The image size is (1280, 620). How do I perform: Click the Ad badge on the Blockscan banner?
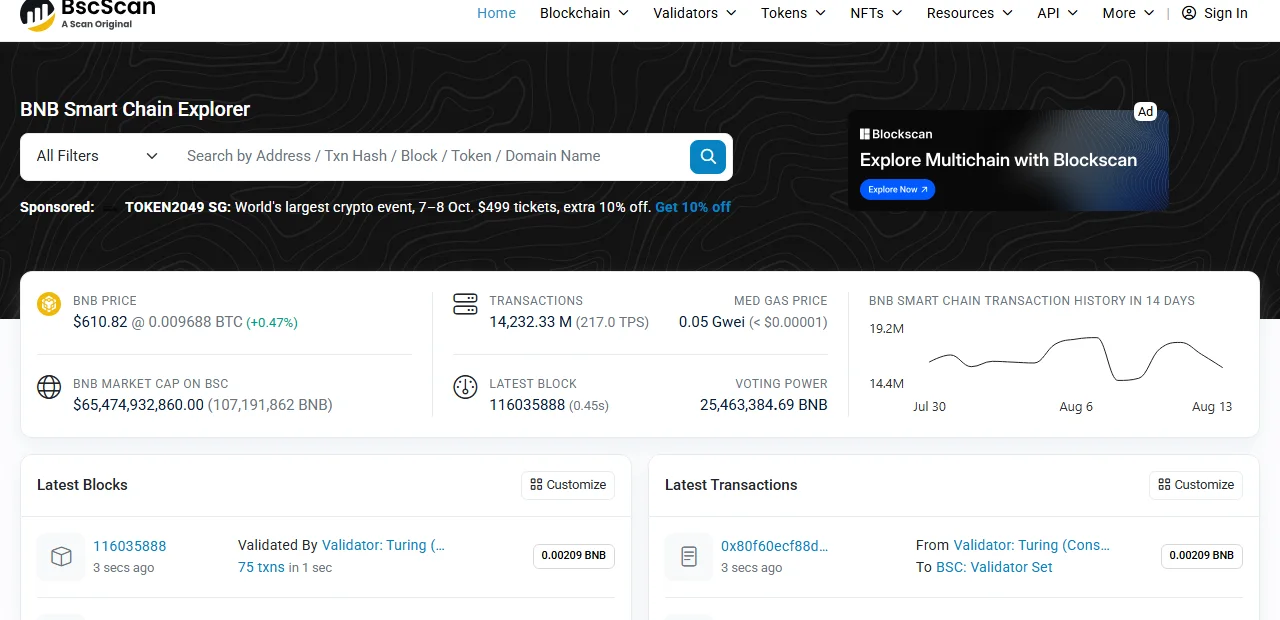click(x=1146, y=112)
